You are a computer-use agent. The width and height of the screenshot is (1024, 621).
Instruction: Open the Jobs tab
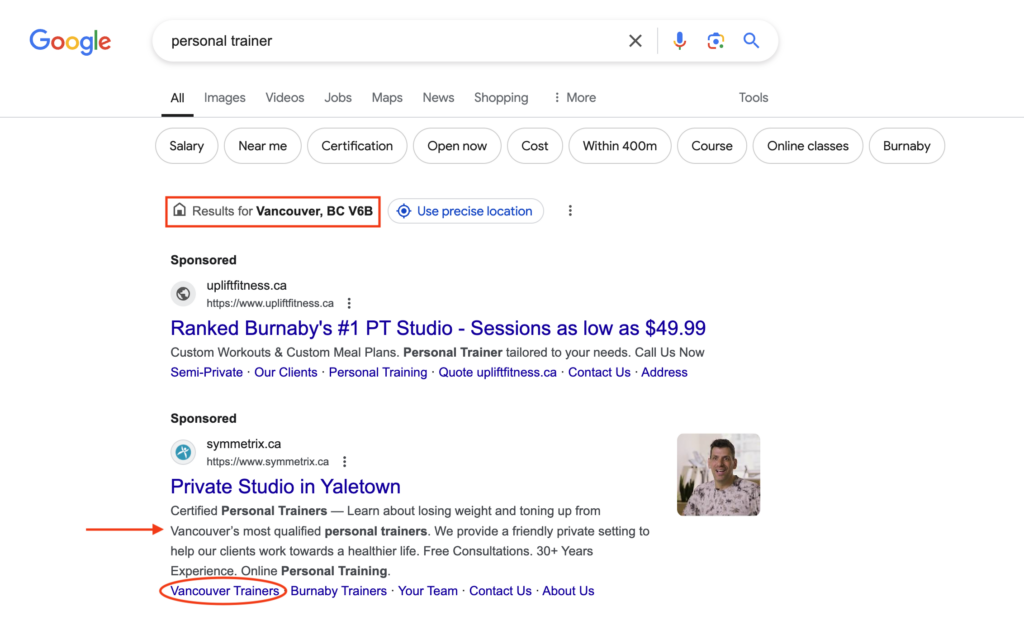pos(338,98)
